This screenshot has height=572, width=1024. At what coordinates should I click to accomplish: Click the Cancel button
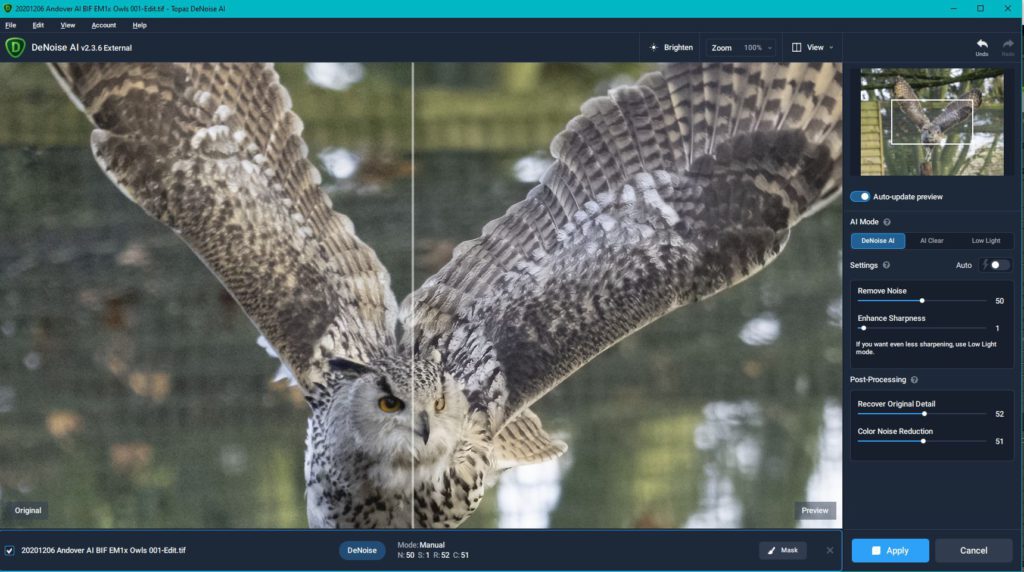pos(973,550)
